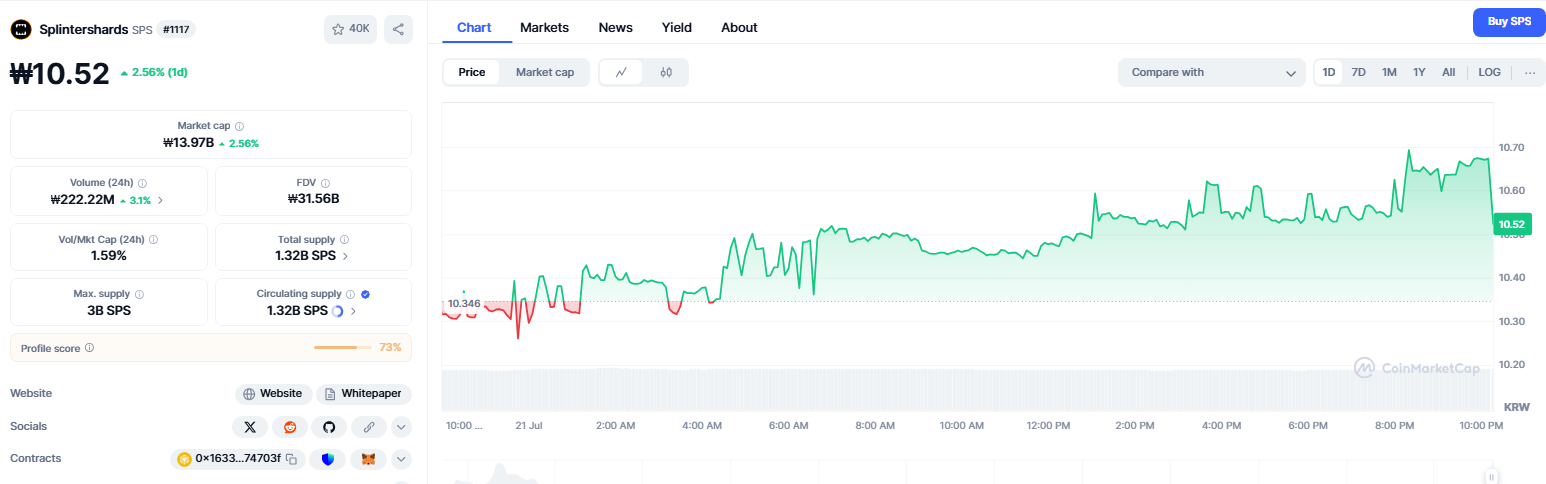Open the GitHub social link
The height and width of the screenshot is (484, 1546).
[x=329, y=427]
